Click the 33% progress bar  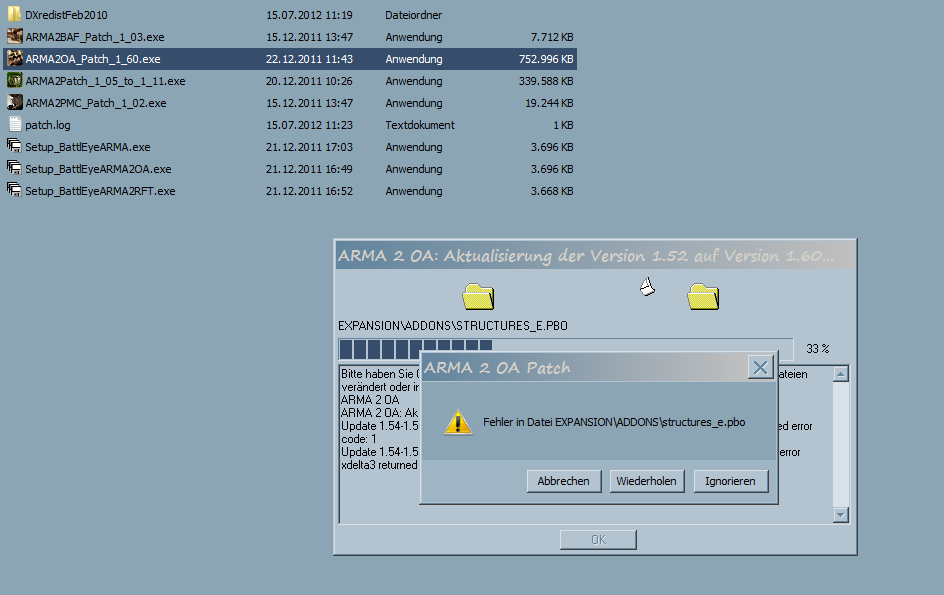coord(565,349)
